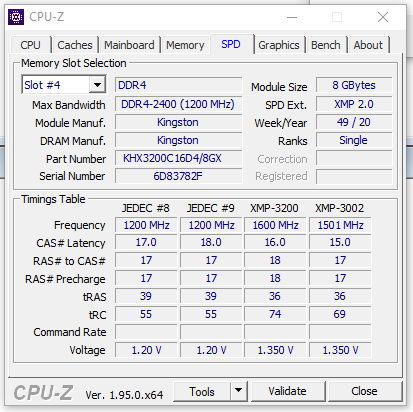Click the XMP-3002 tRC value 69
Image resolution: width=413 pixels, height=412 pixels.
(x=340, y=314)
